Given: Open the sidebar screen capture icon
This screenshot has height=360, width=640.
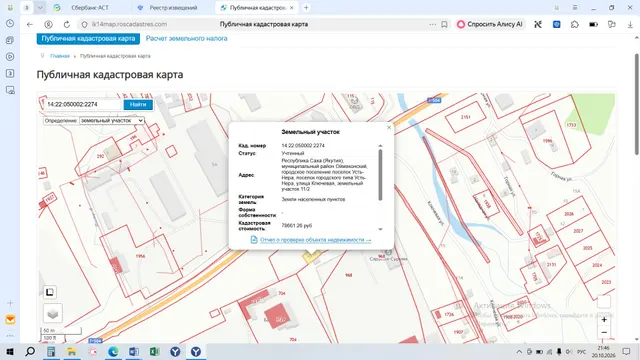Looking at the screenshot, I should (x=10, y=90).
